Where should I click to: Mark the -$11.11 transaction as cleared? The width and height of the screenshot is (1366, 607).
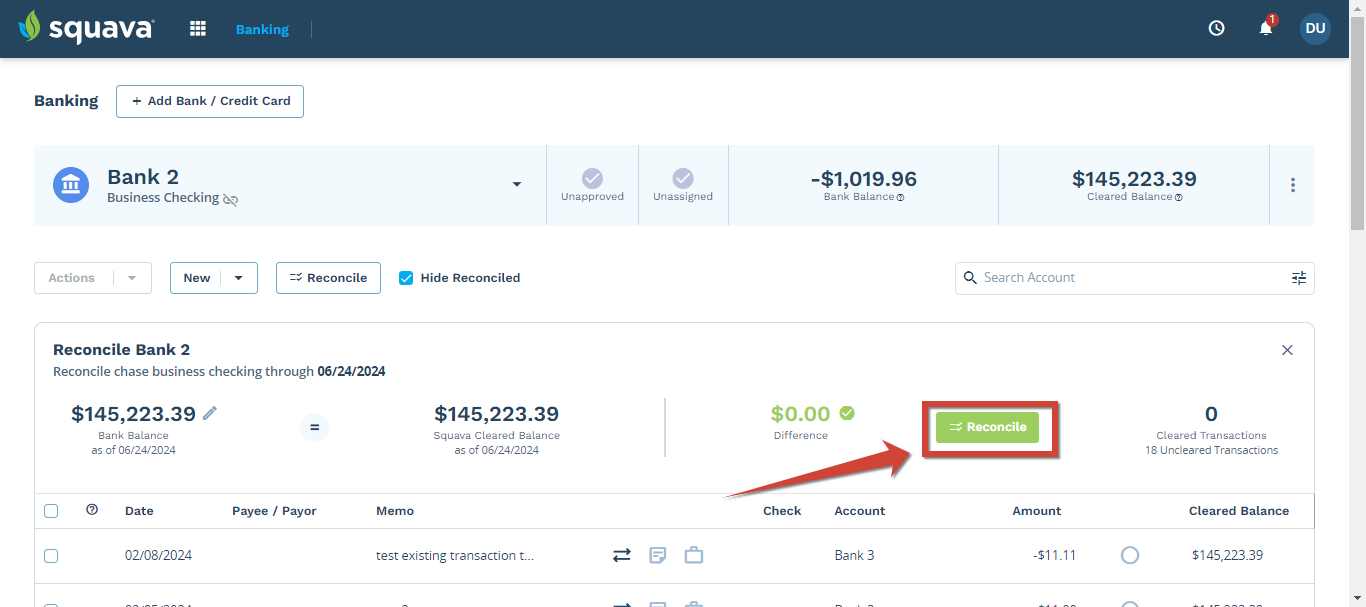tap(1130, 555)
